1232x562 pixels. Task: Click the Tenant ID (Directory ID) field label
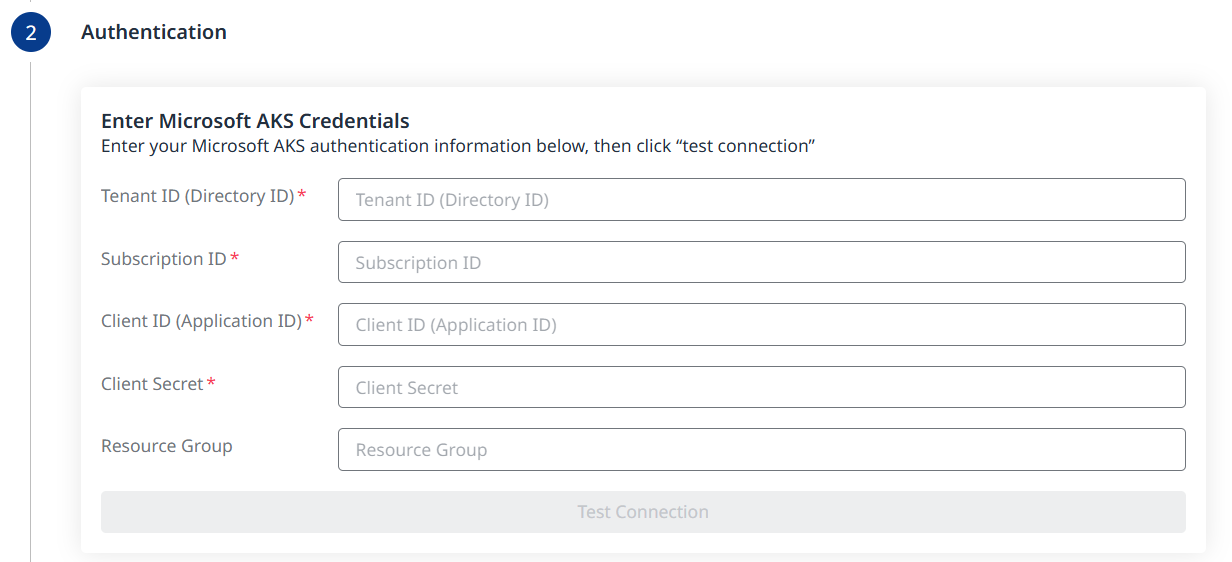[x=197, y=196]
